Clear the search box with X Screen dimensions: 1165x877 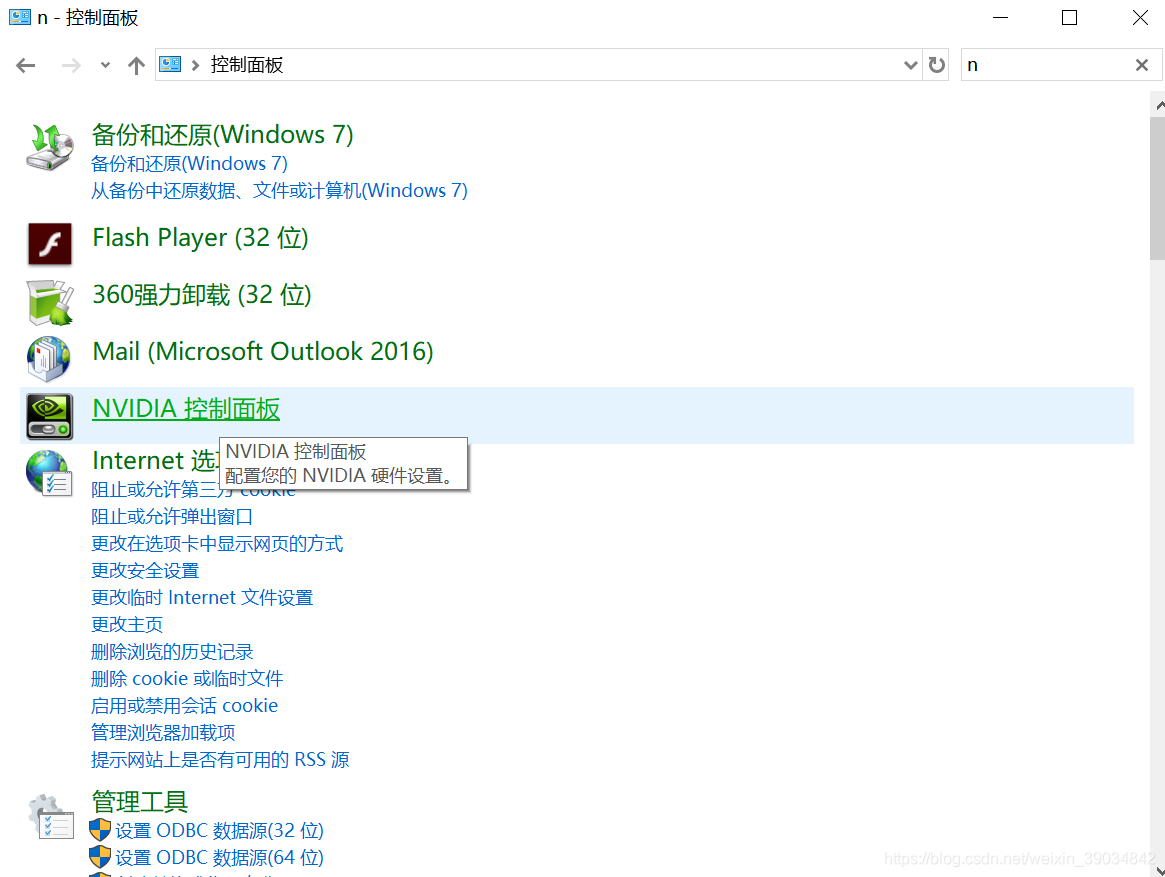pyautogui.click(x=1142, y=65)
